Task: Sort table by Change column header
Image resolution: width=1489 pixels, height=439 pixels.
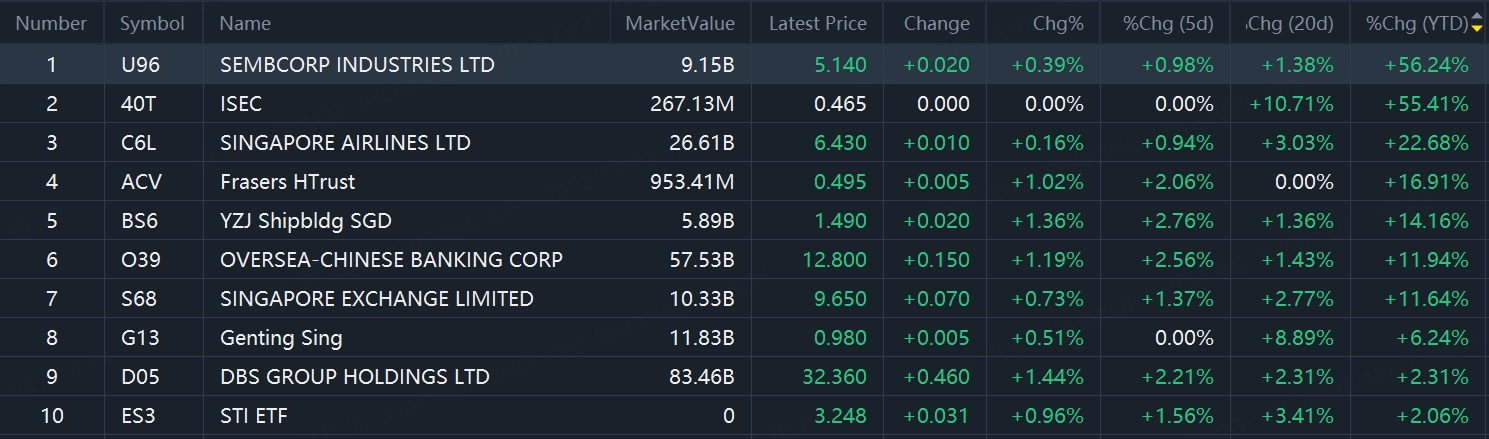Action: pyautogui.click(x=936, y=23)
